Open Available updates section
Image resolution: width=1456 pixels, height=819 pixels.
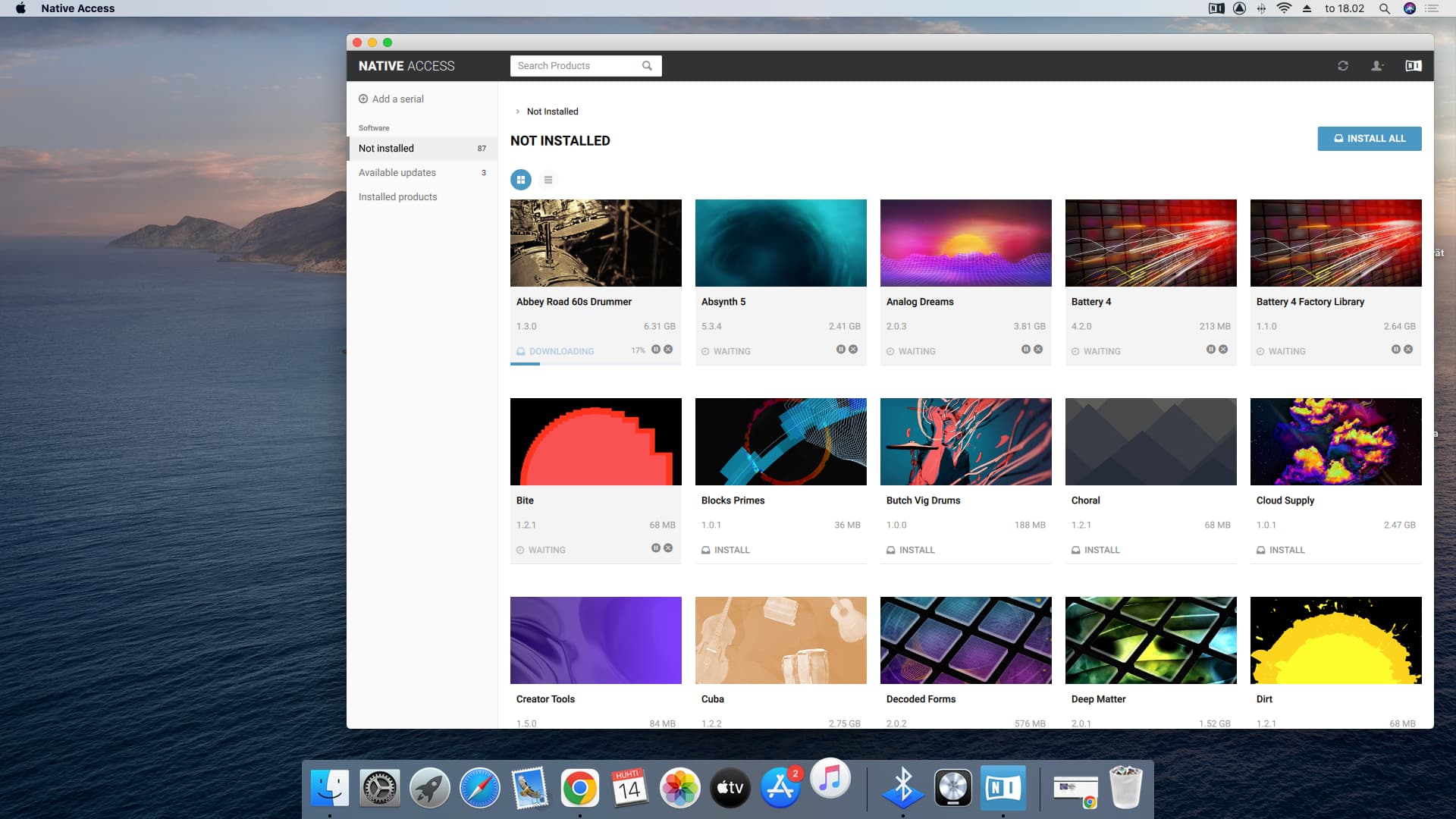[x=422, y=173]
